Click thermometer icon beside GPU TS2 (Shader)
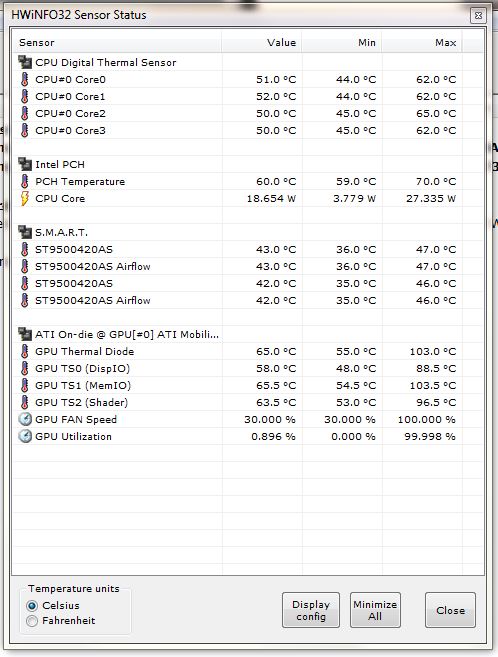The width and height of the screenshot is (498, 657). 25,402
